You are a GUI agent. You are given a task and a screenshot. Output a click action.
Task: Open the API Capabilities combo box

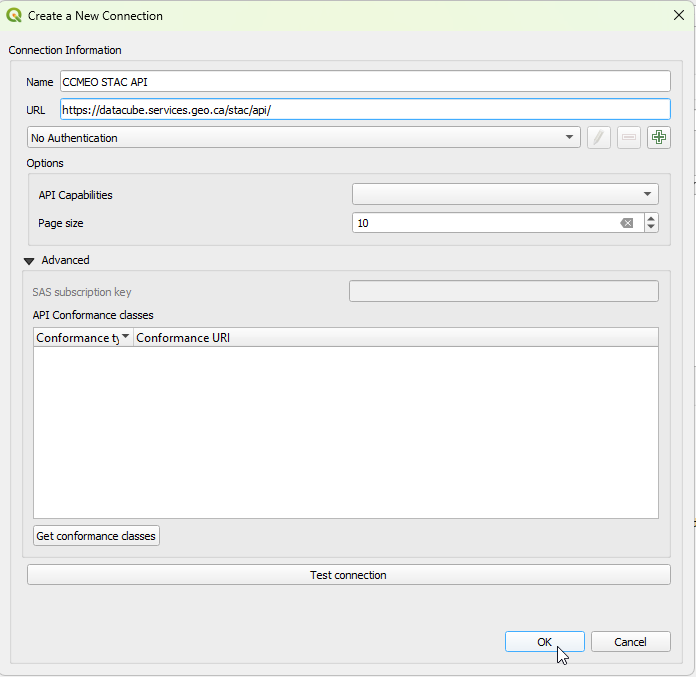505,195
